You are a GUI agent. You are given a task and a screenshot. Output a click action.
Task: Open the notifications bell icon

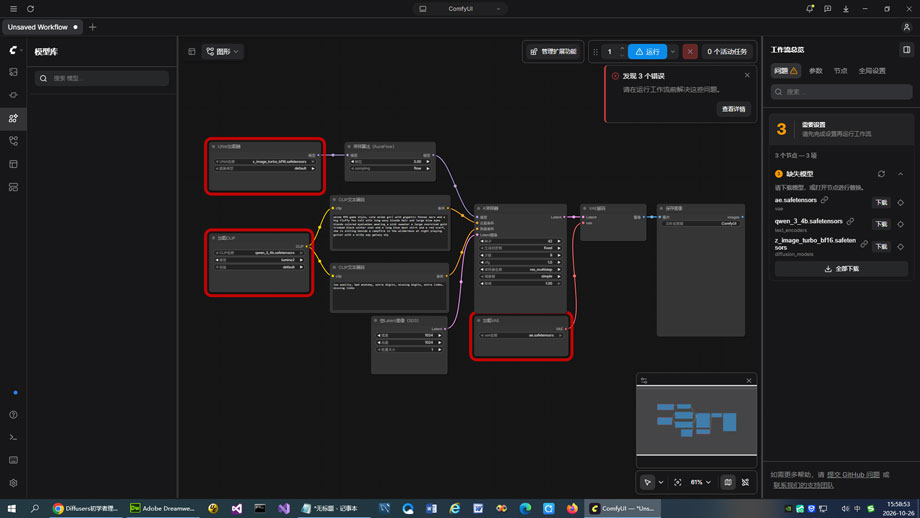click(810, 9)
